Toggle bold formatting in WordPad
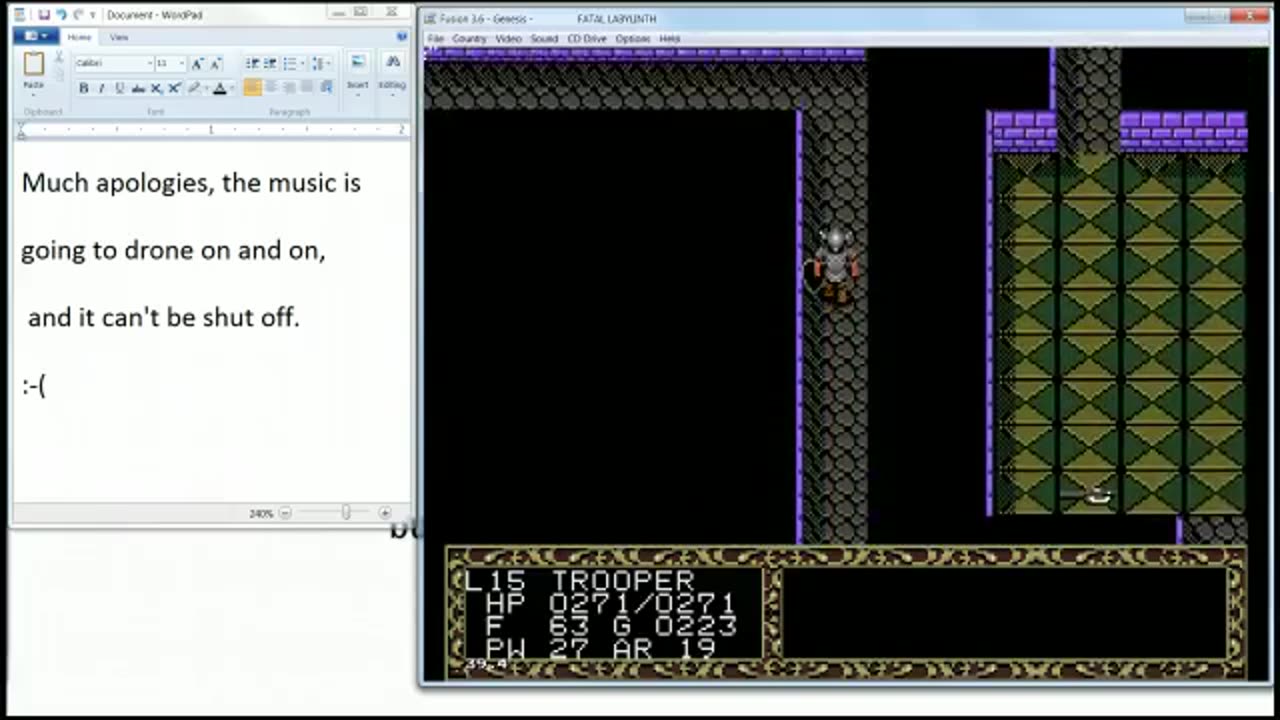This screenshot has width=1280, height=720. (84, 88)
